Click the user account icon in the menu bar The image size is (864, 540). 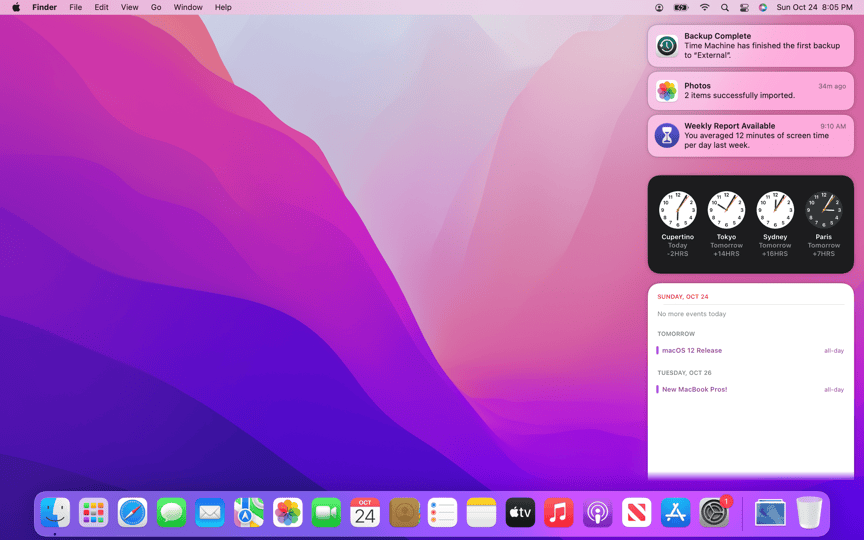[659, 7]
